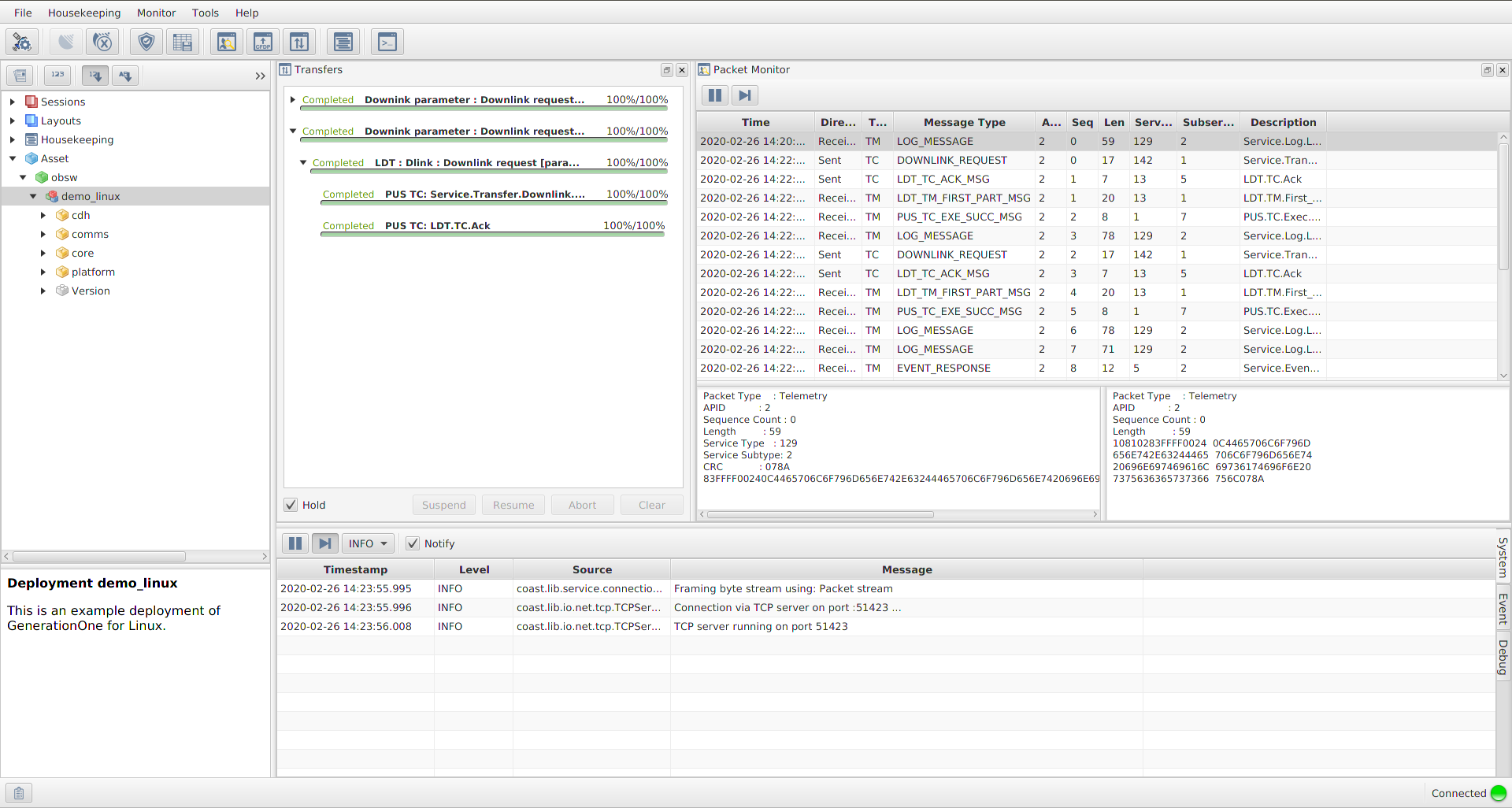The image size is (1512, 808).
Task: Expand the Sessions tree node
Action: pos(13,102)
